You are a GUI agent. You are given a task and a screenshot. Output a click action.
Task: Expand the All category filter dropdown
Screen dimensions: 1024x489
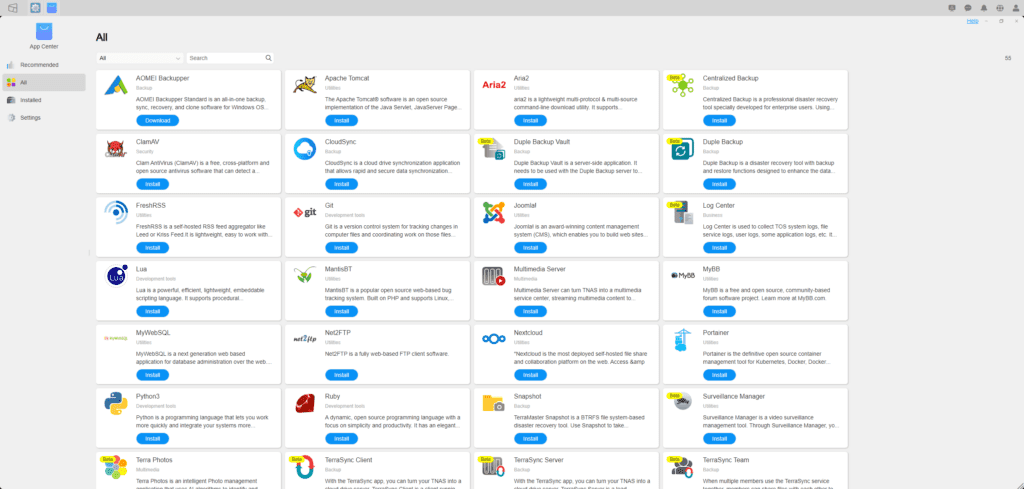[x=139, y=58]
